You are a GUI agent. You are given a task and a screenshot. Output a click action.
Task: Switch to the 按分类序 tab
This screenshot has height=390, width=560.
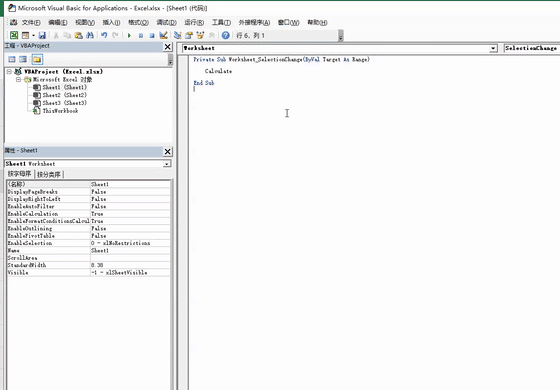[x=49, y=174]
